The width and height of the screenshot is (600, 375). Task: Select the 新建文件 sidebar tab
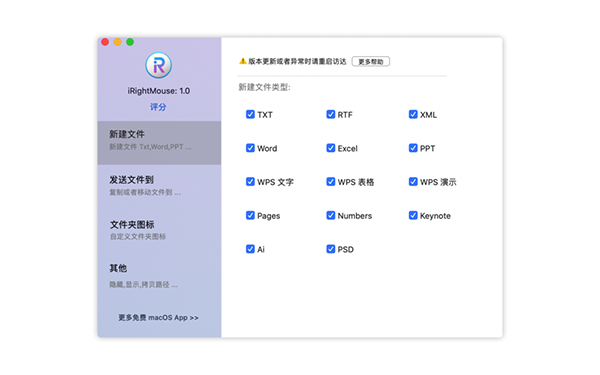(x=159, y=143)
